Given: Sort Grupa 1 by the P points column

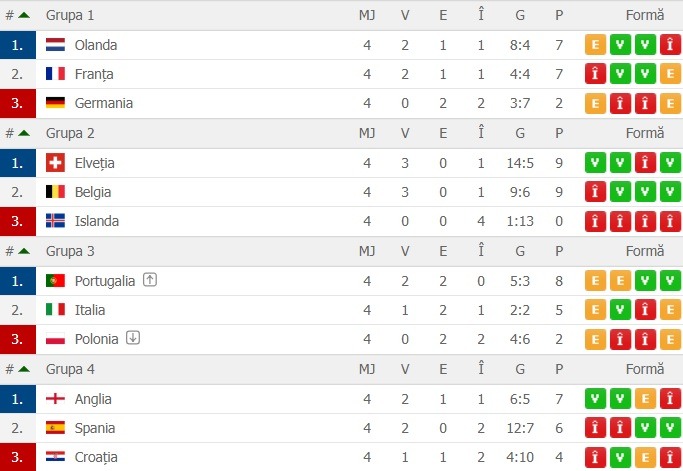Looking at the screenshot, I should (559, 15).
